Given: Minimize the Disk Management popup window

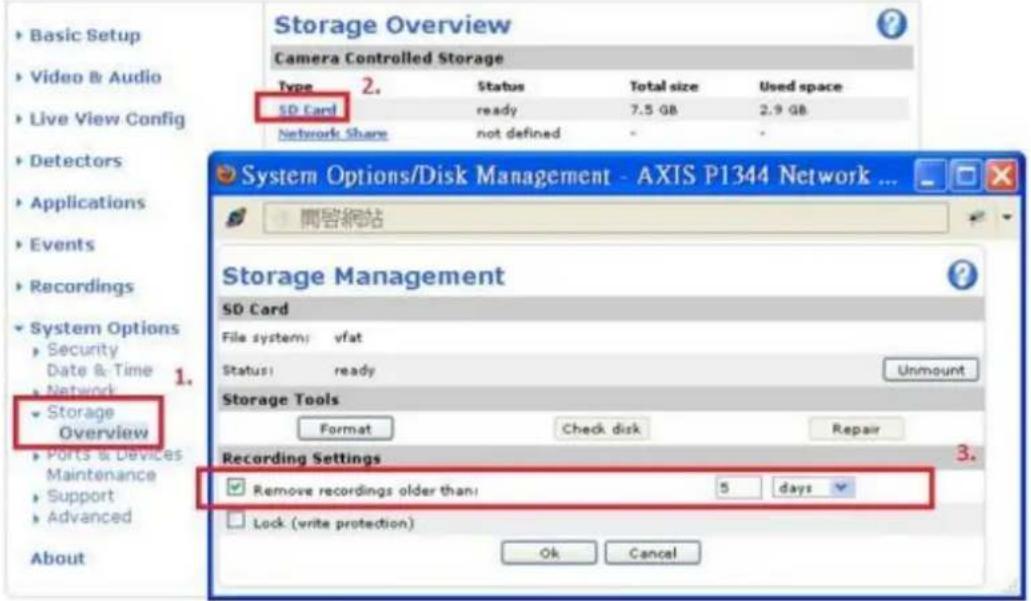Looking at the screenshot, I should coord(928,176).
